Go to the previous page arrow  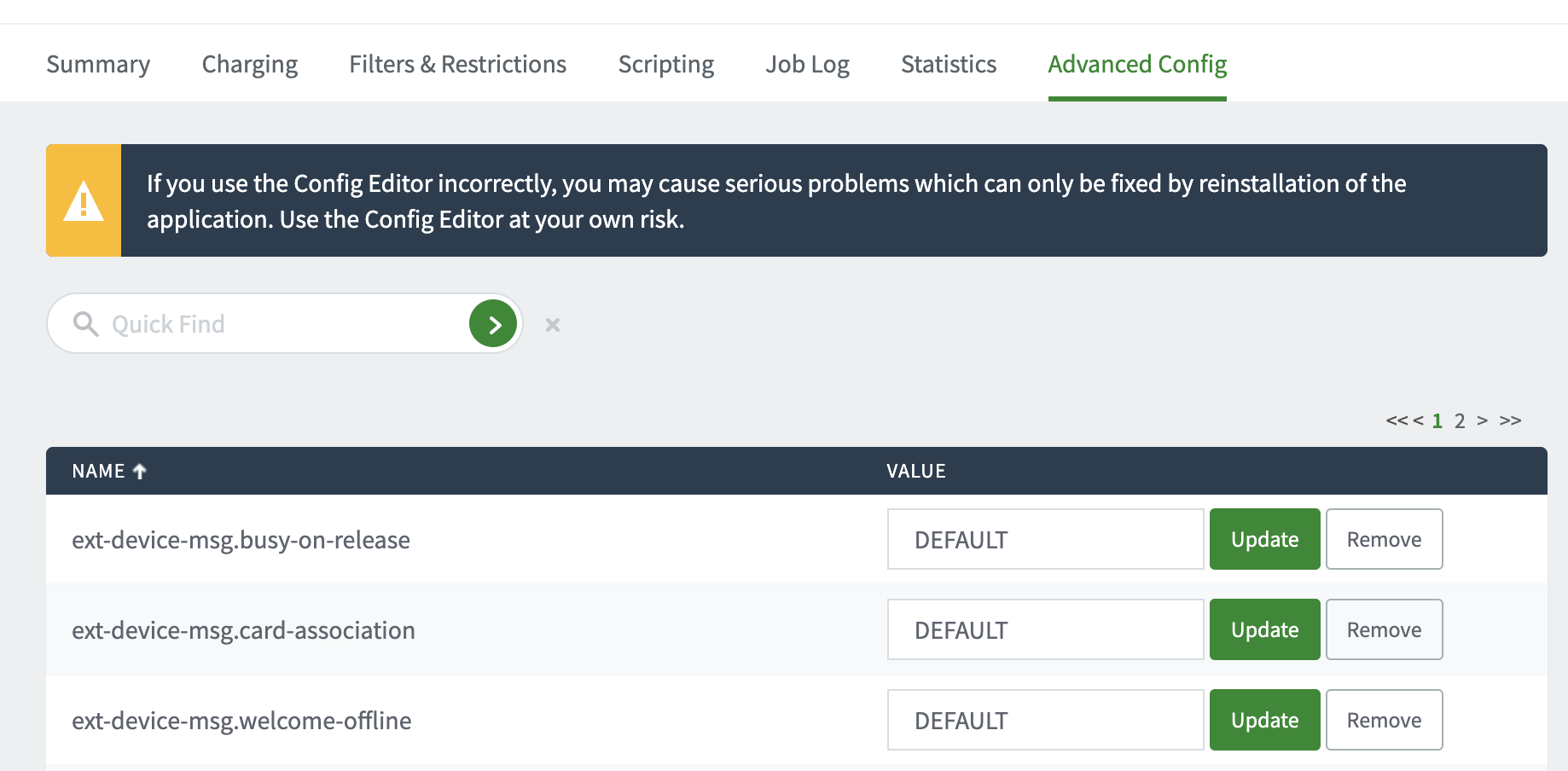point(1418,420)
